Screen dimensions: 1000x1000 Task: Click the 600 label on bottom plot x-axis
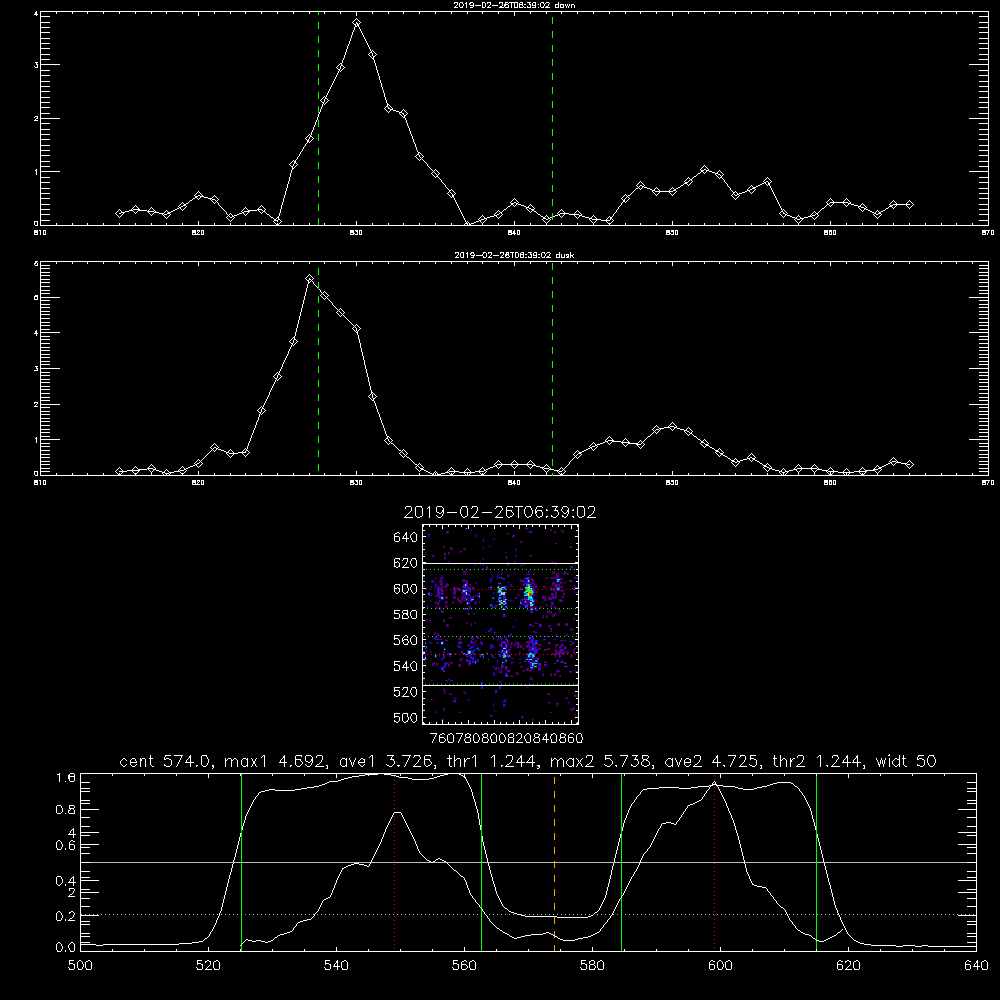tap(720, 966)
